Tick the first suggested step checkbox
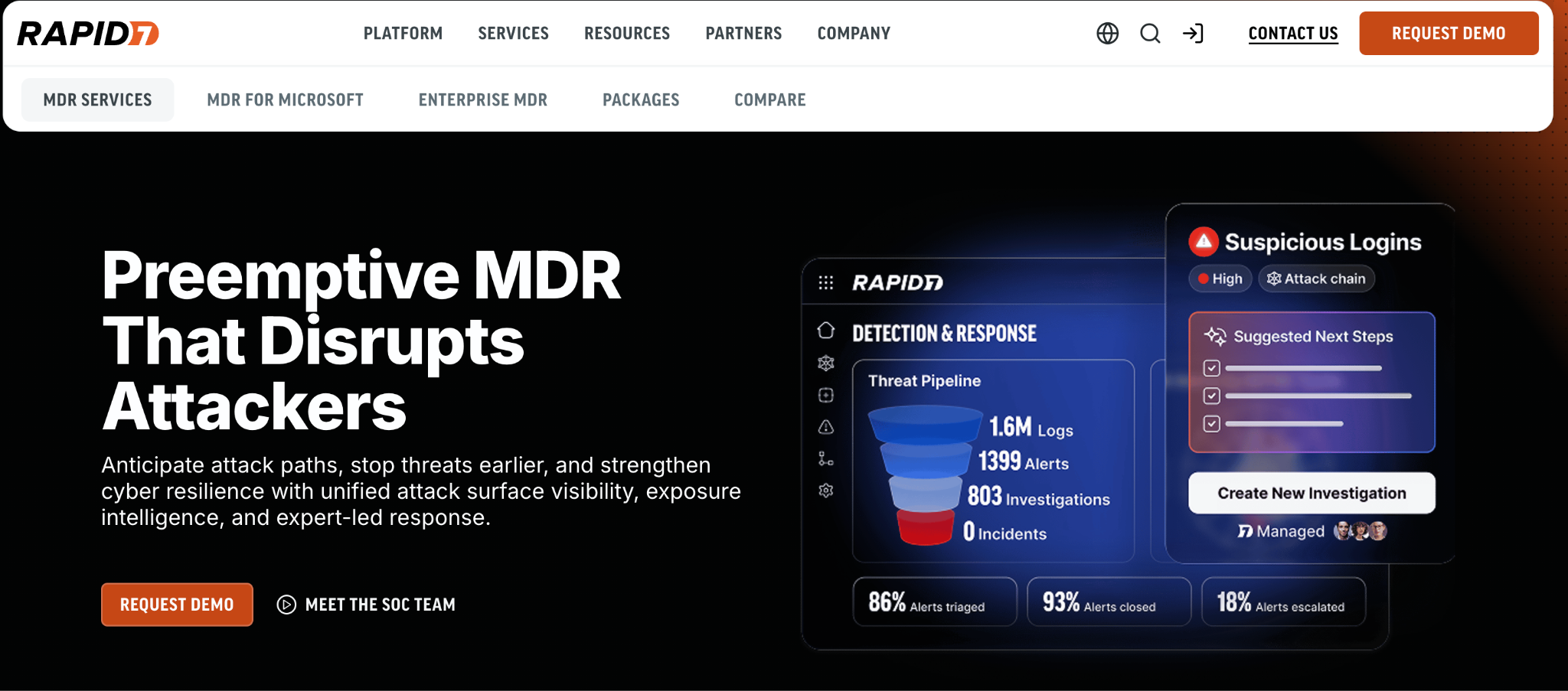Viewport: 1568px width, 691px height. click(1211, 368)
